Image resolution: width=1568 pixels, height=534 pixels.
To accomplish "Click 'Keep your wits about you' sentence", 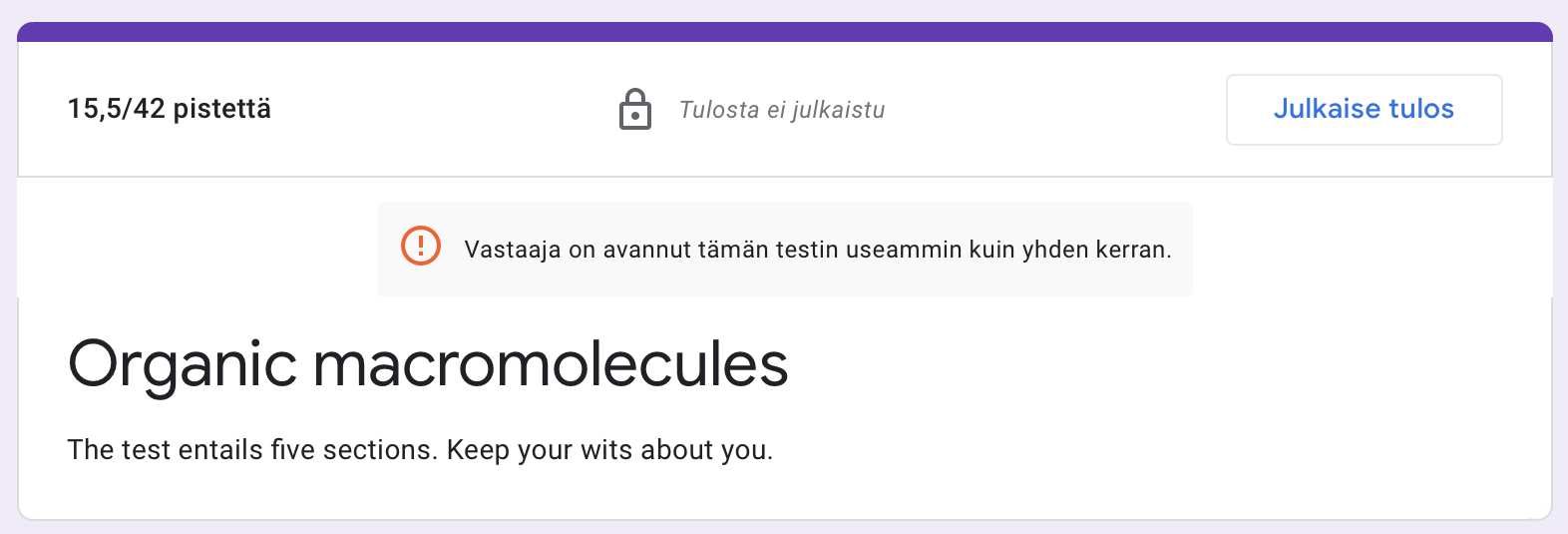I will pyautogui.click(x=609, y=450).
